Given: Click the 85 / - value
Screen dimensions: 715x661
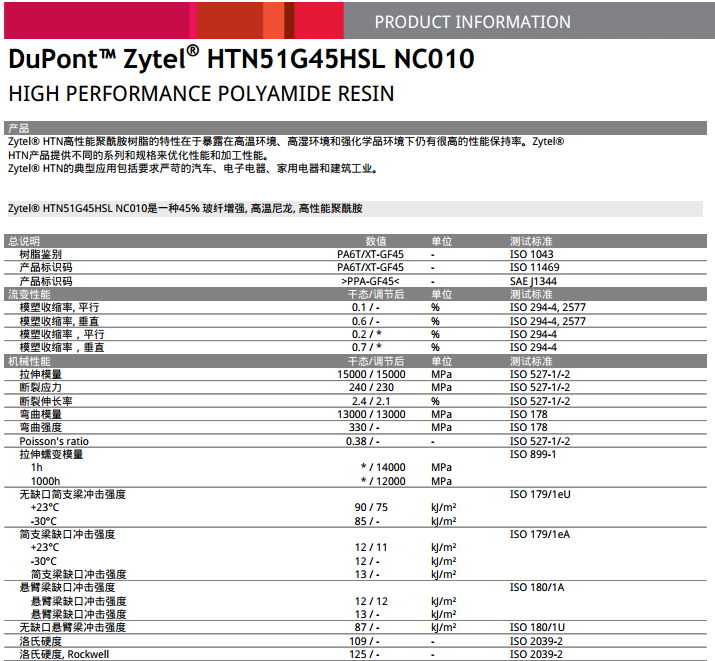Looking at the screenshot, I should (x=367, y=521).
